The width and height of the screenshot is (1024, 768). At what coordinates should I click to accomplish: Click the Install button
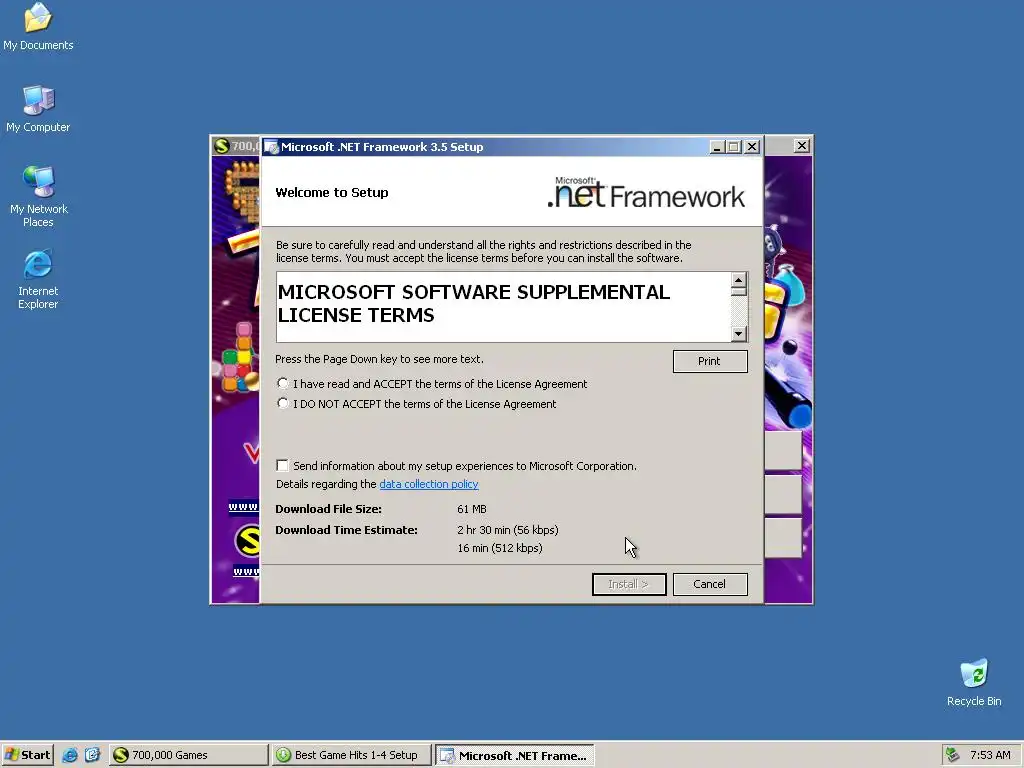click(x=629, y=584)
